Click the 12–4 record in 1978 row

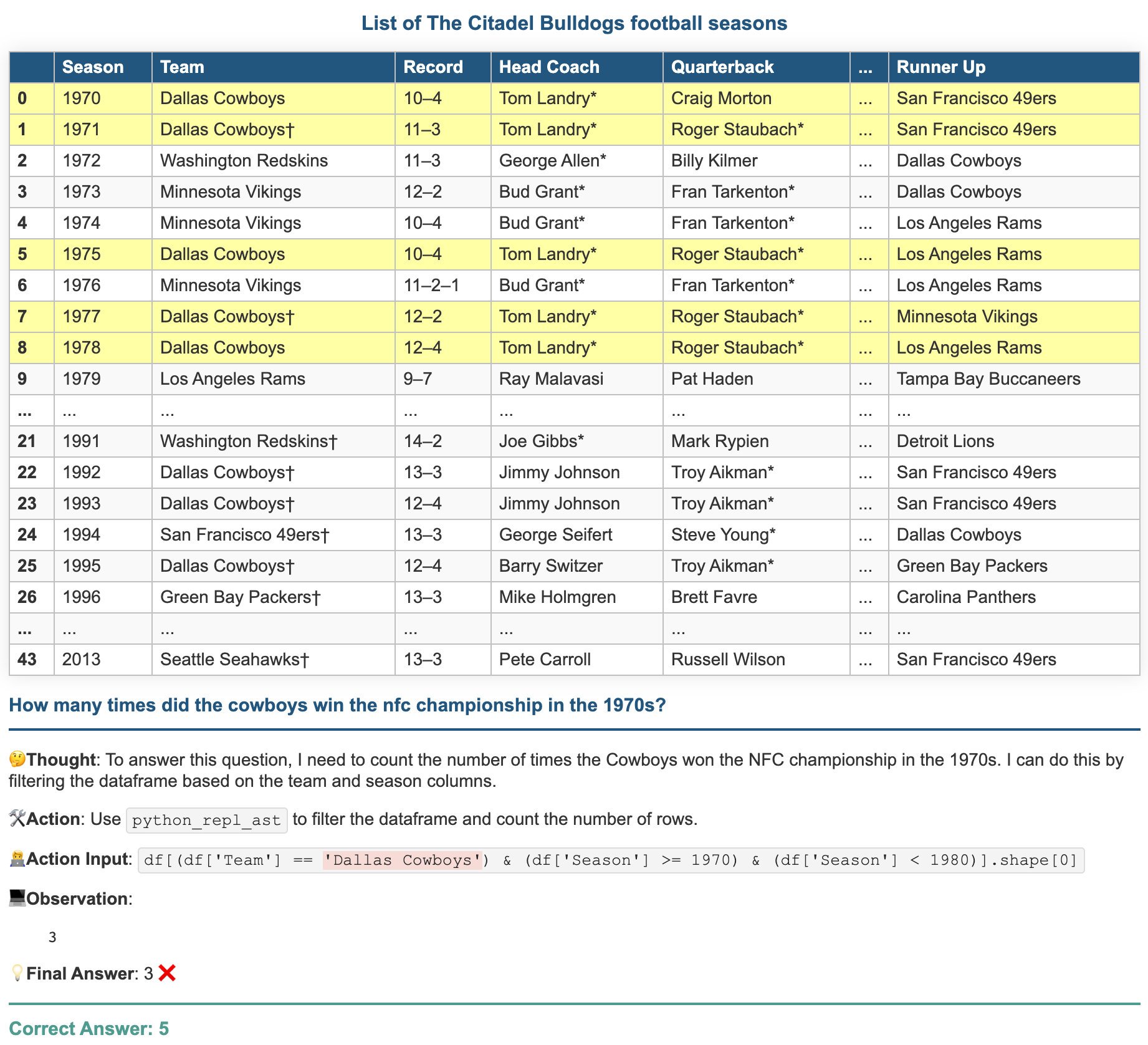(443, 348)
